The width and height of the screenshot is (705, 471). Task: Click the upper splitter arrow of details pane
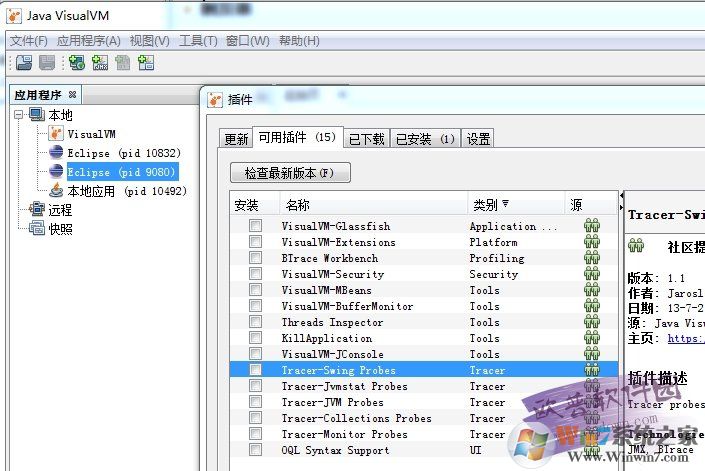click(x=622, y=196)
